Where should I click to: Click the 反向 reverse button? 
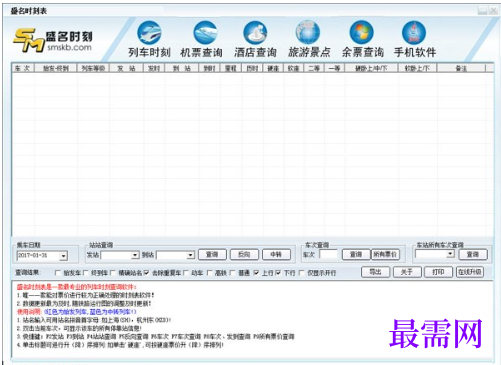(244, 255)
